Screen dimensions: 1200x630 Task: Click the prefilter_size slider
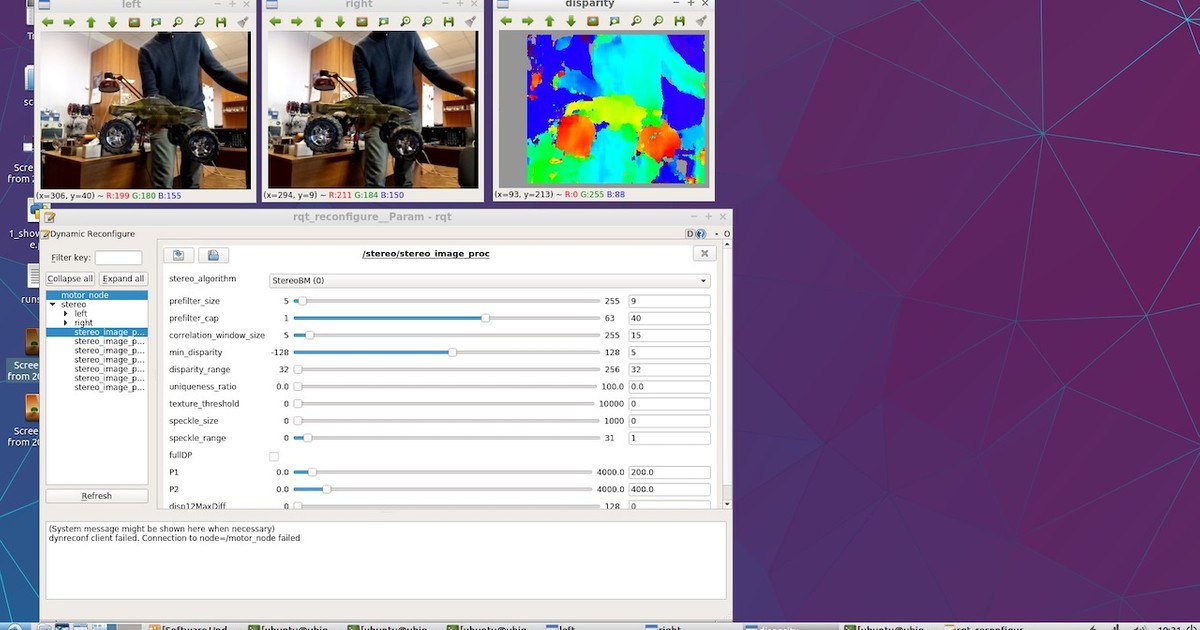pyautogui.click(x=446, y=301)
